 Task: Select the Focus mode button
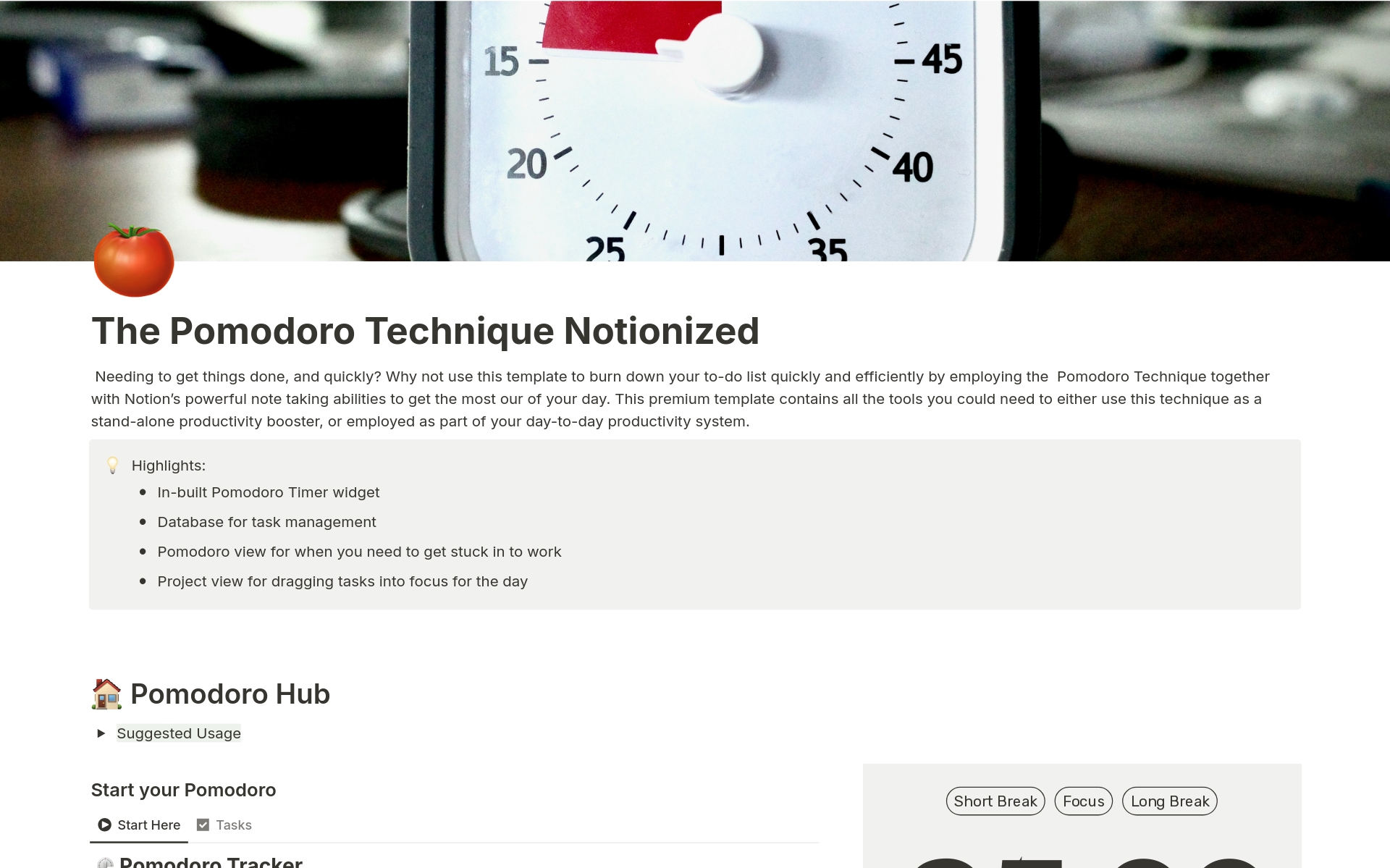(1083, 801)
